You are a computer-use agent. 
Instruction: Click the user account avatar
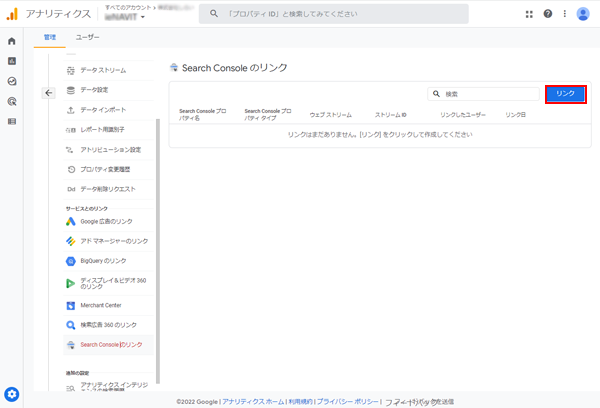click(583, 14)
